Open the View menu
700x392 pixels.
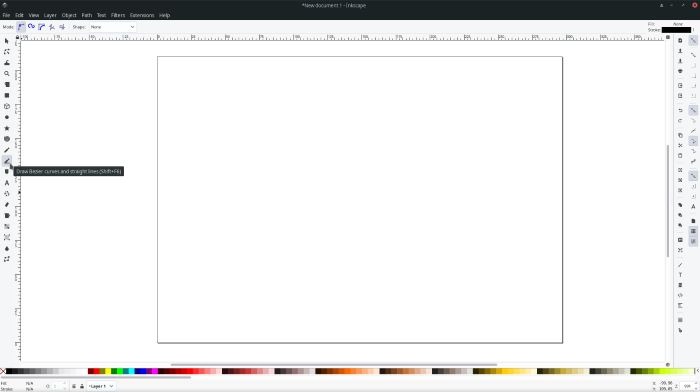(33, 15)
